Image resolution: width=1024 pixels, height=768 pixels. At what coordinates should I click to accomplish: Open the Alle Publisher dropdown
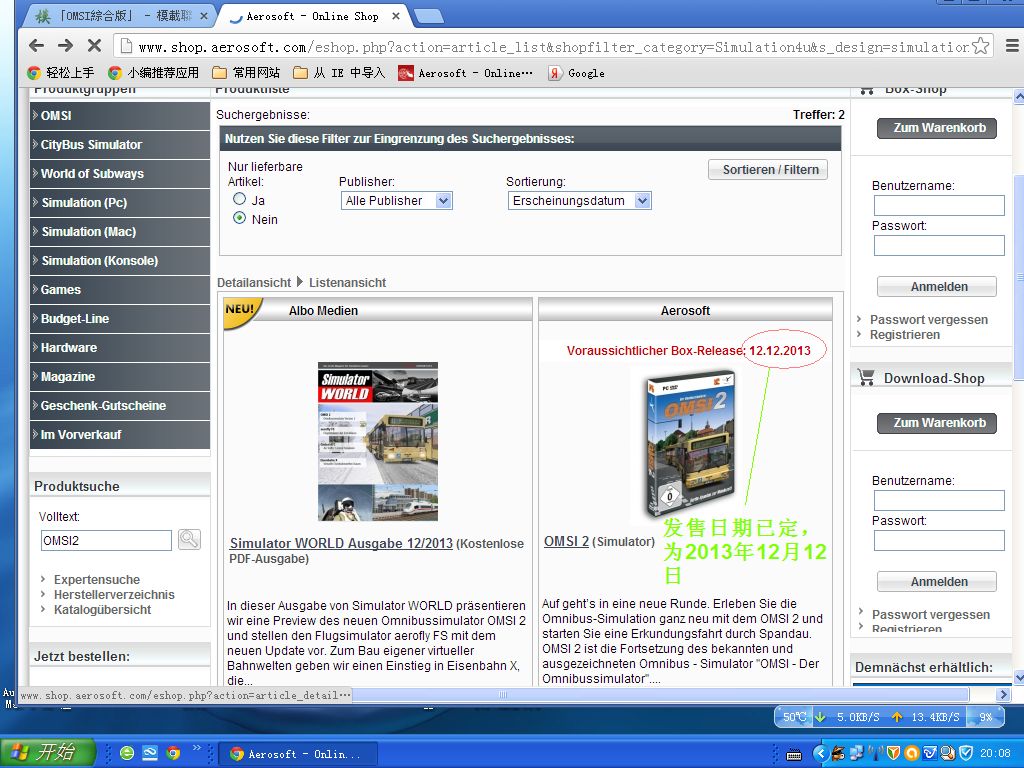tap(396, 201)
